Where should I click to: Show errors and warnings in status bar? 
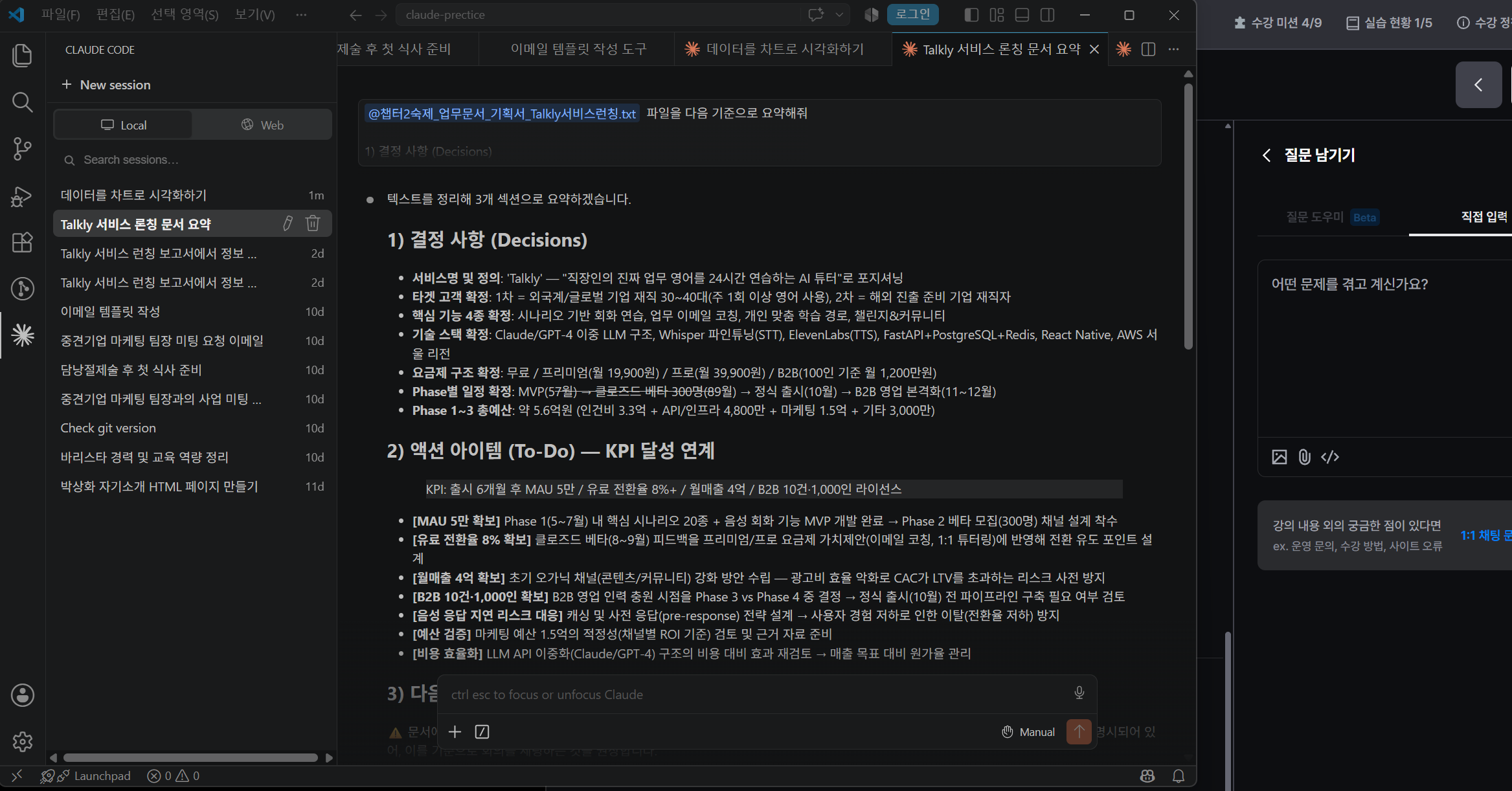(173, 775)
